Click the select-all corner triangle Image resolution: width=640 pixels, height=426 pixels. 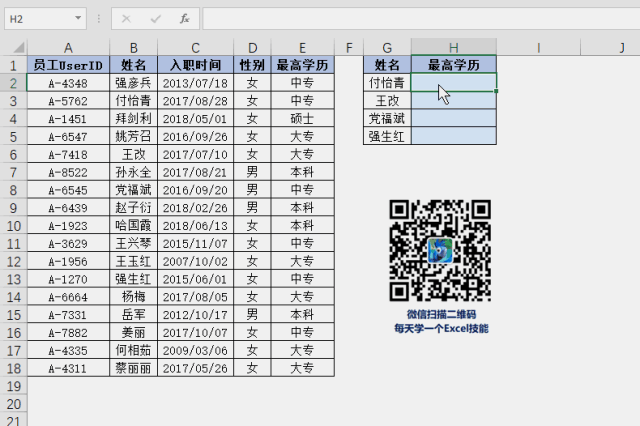[x=18, y=48]
